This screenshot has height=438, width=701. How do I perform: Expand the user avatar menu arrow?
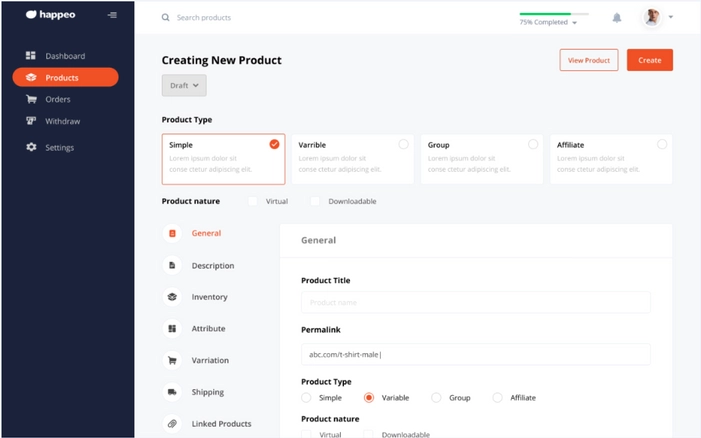[670, 17]
